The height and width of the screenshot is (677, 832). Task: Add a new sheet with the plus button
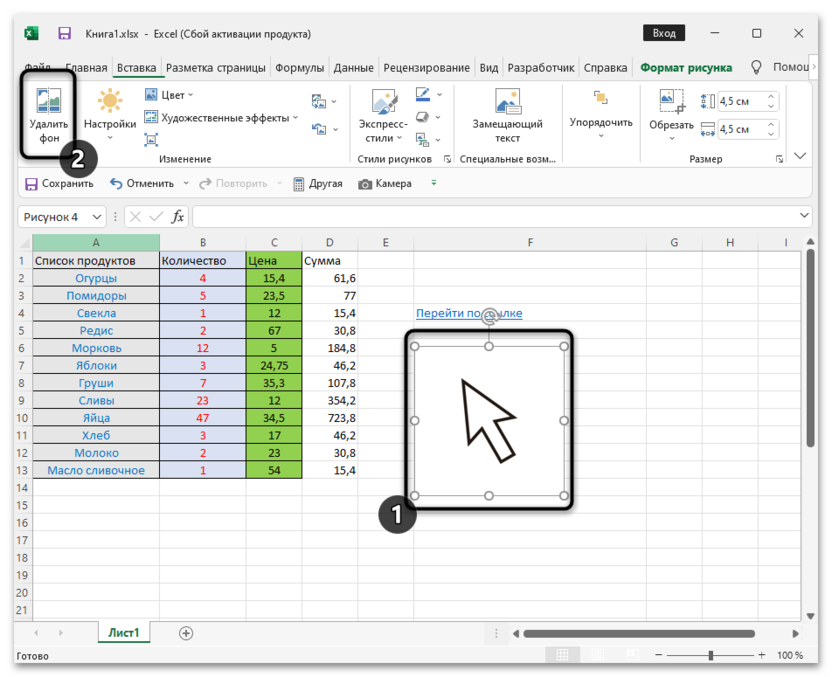[186, 633]
